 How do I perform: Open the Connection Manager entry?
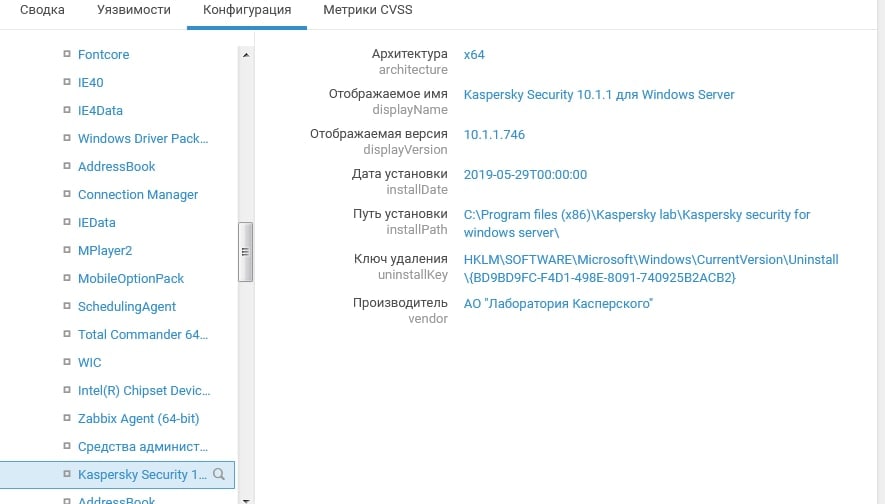[138, 195]
